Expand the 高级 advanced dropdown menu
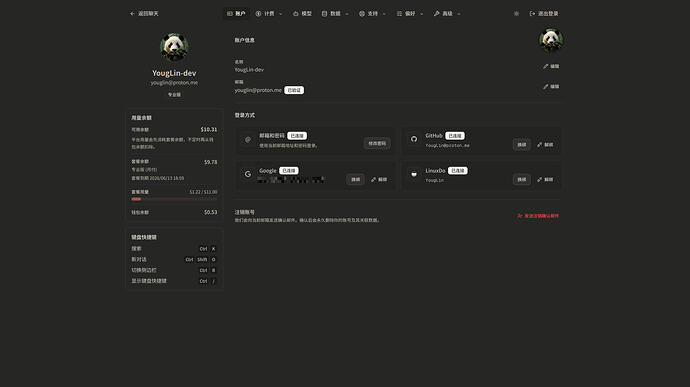 tap(447, 14)
